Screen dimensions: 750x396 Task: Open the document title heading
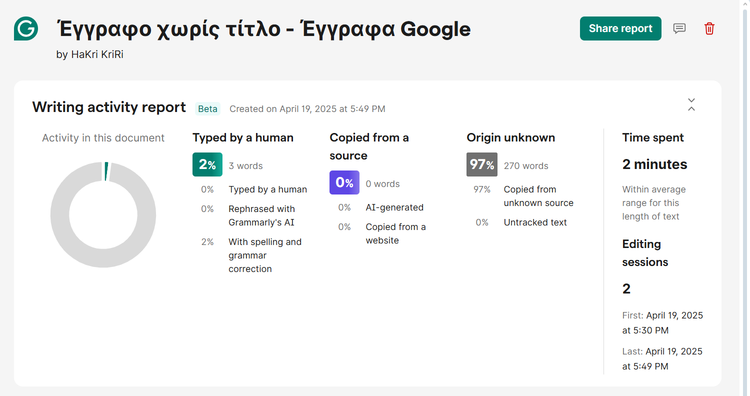pos(264,29)
